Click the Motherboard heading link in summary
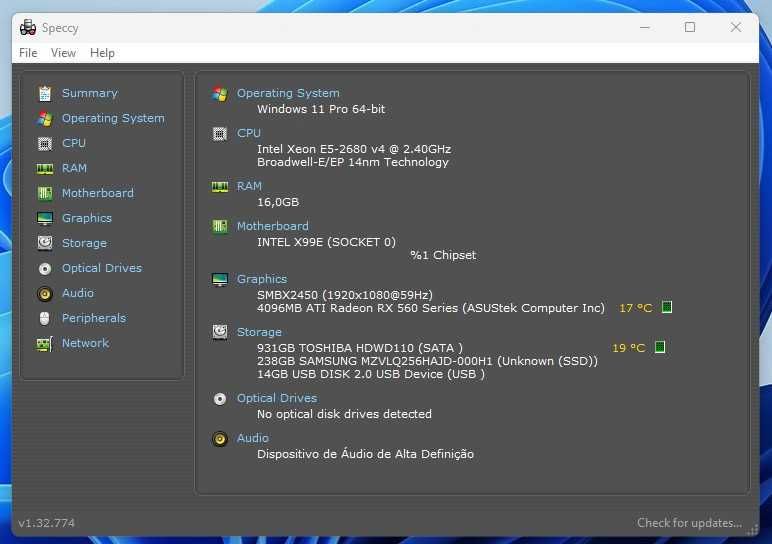Screen dimensions: 772x544 point(273,226)
